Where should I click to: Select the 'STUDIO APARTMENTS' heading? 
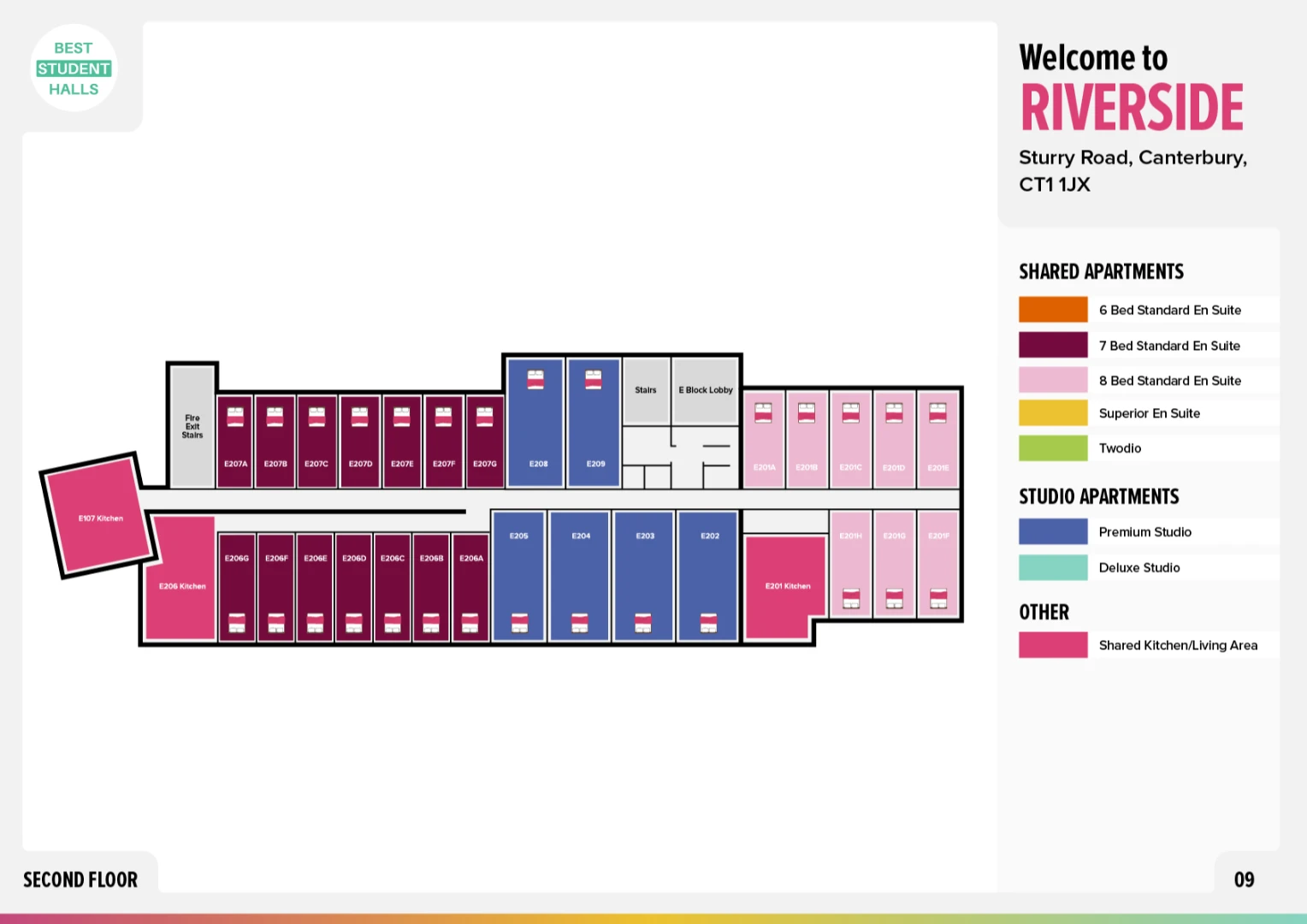pos(1099,497)
